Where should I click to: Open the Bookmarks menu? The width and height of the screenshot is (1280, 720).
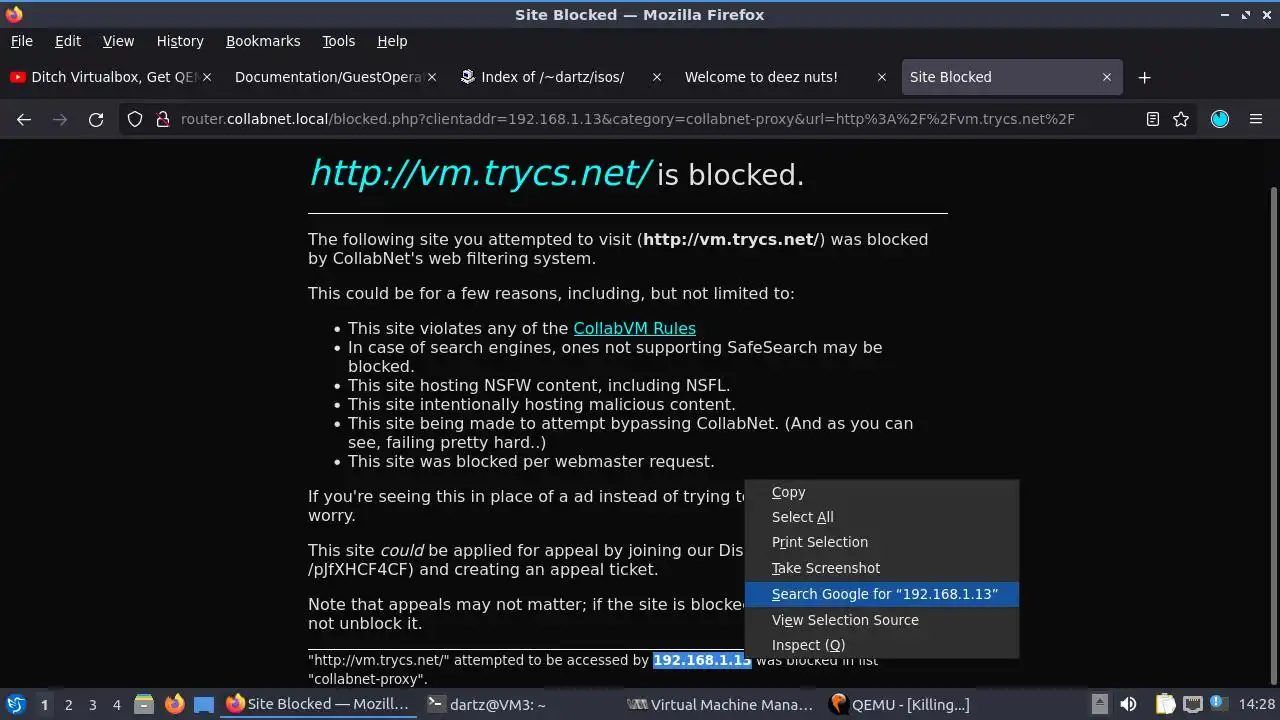tap(263, 41)
